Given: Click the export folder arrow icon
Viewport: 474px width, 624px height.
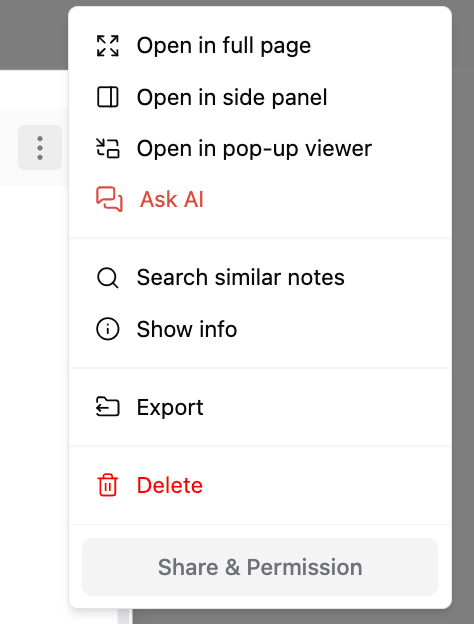Looking at the screenshot, I should point(107,407).
